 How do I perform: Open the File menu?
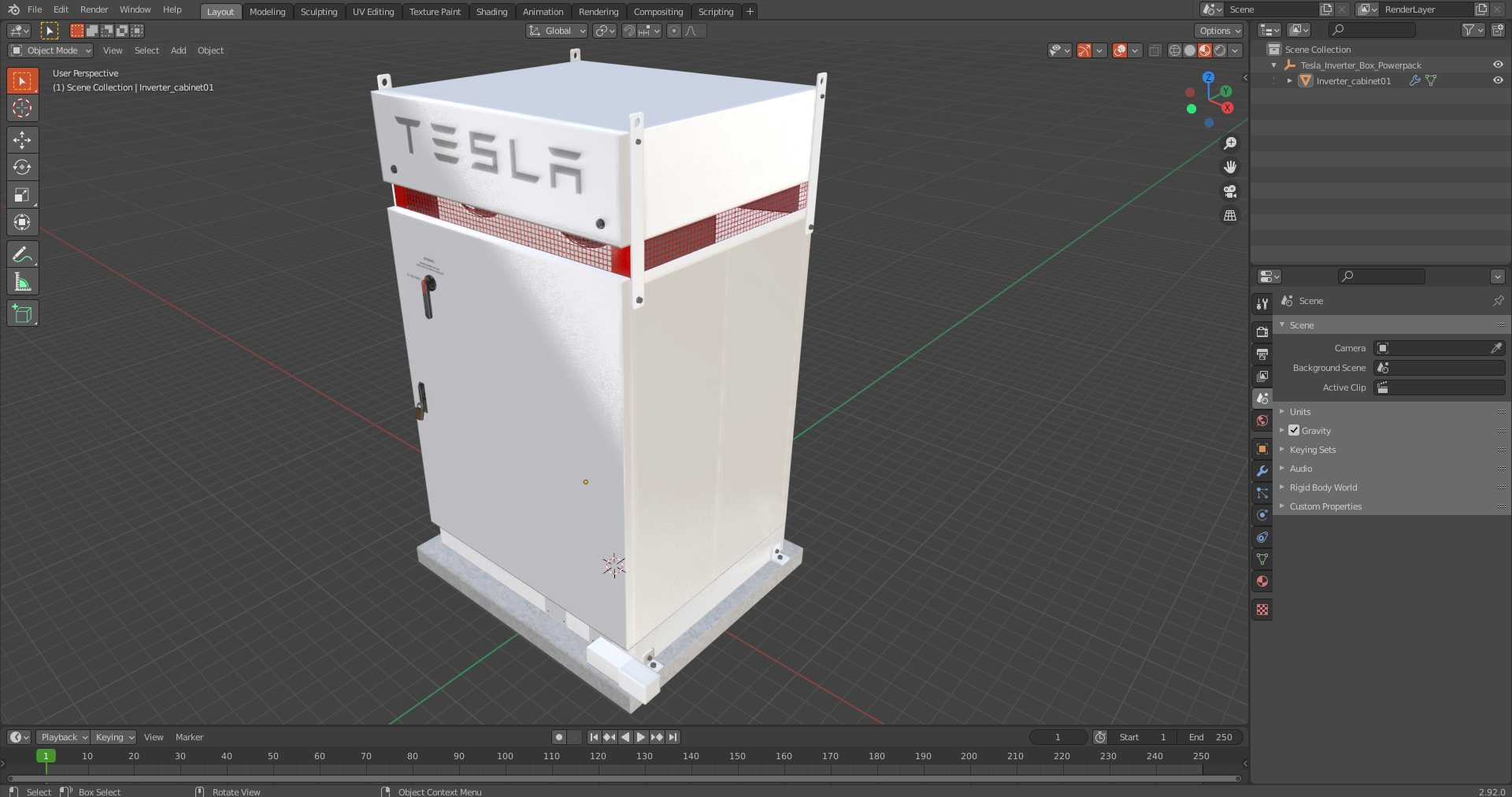(x=35, y=9)
